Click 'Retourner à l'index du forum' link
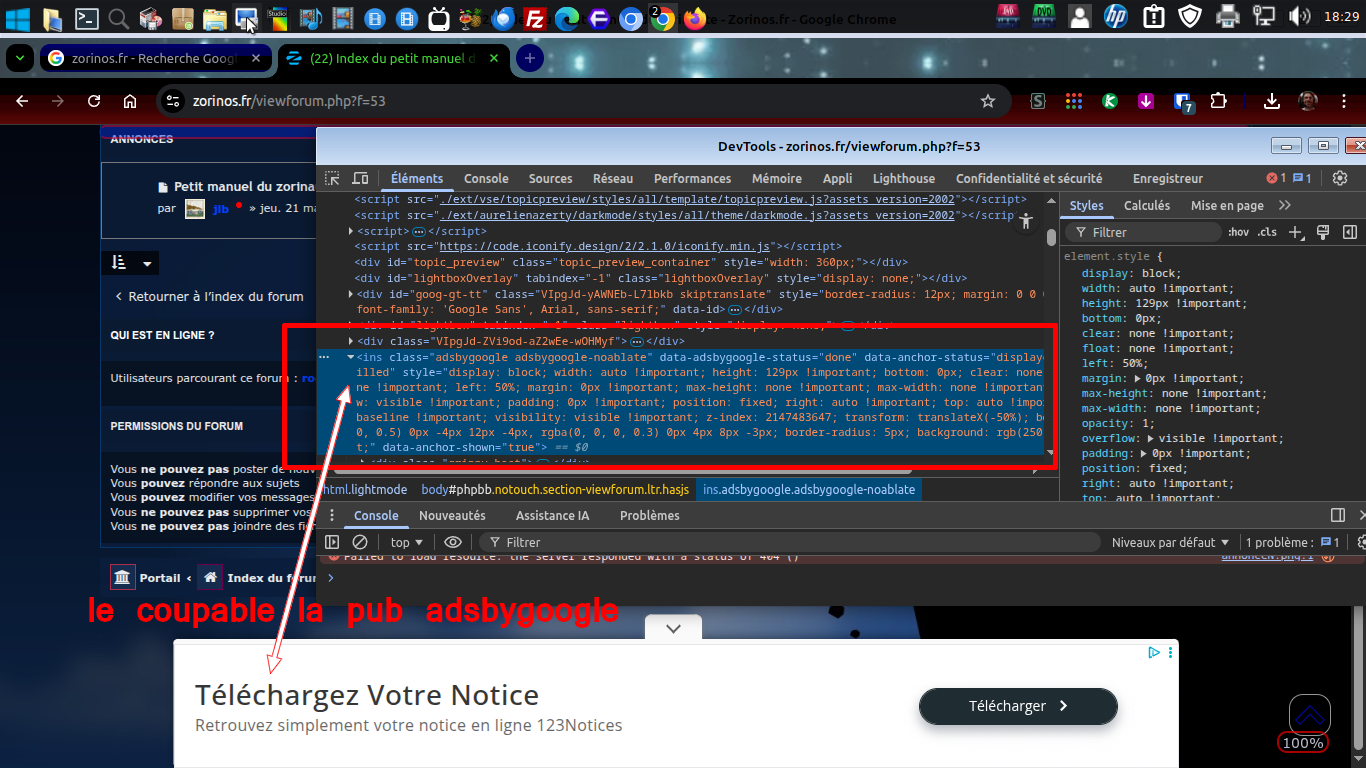The height and width of the screenshot is (768, 1366). [208, 297]
